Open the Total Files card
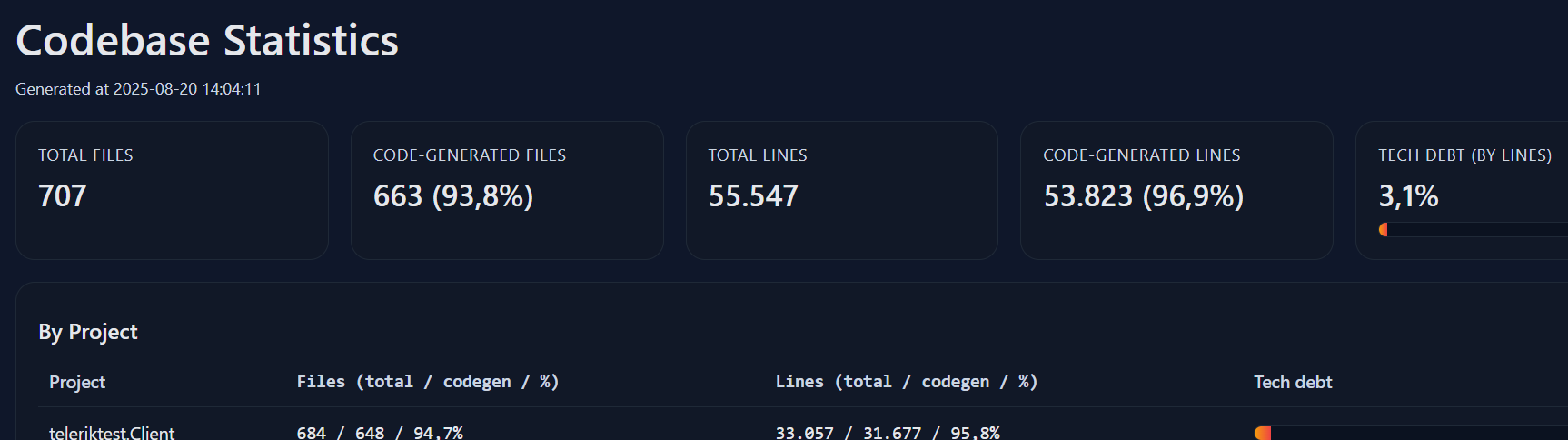 [x=172, y=190]
